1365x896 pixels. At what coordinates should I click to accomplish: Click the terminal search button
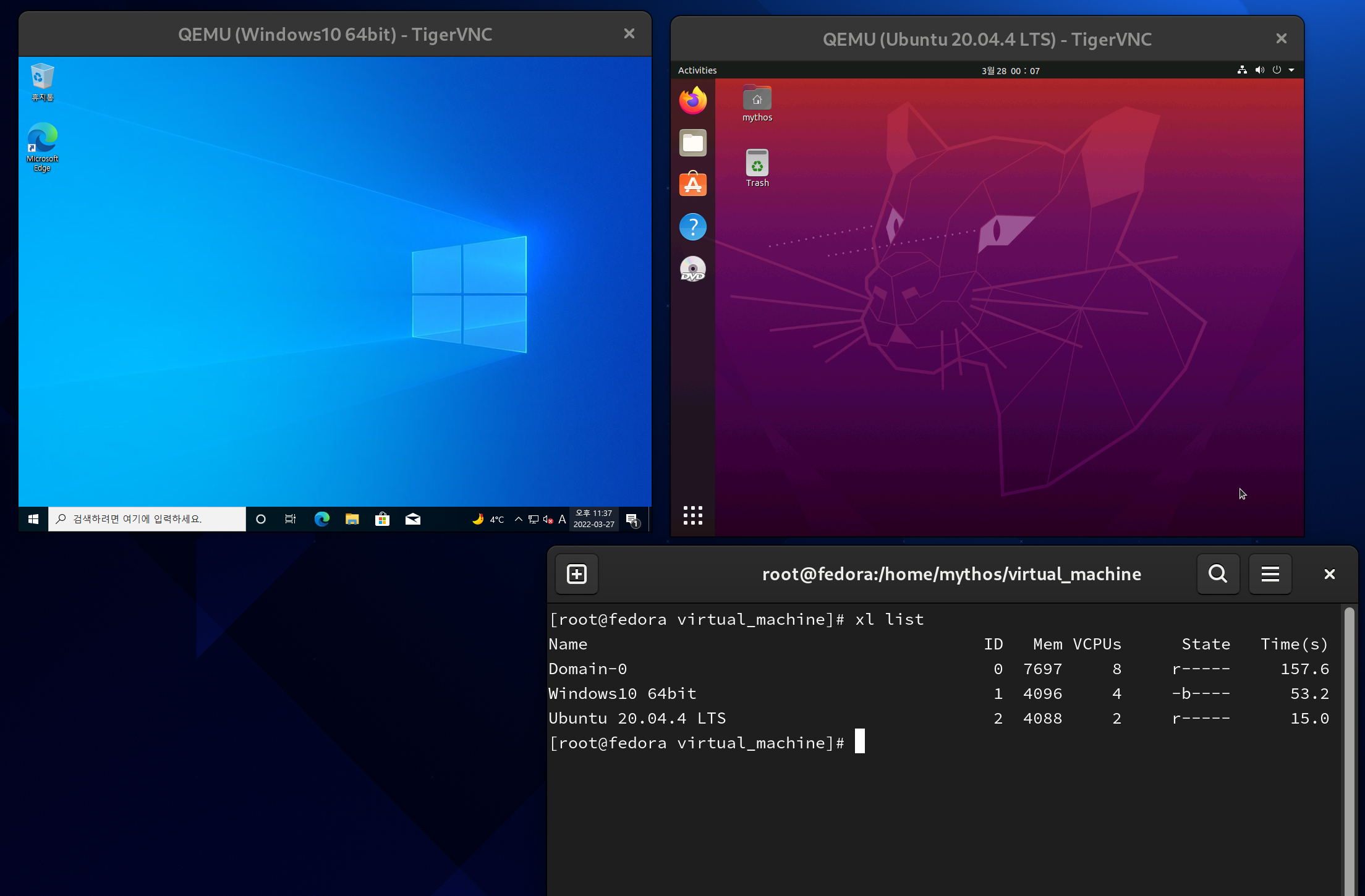coord(1218,574)
